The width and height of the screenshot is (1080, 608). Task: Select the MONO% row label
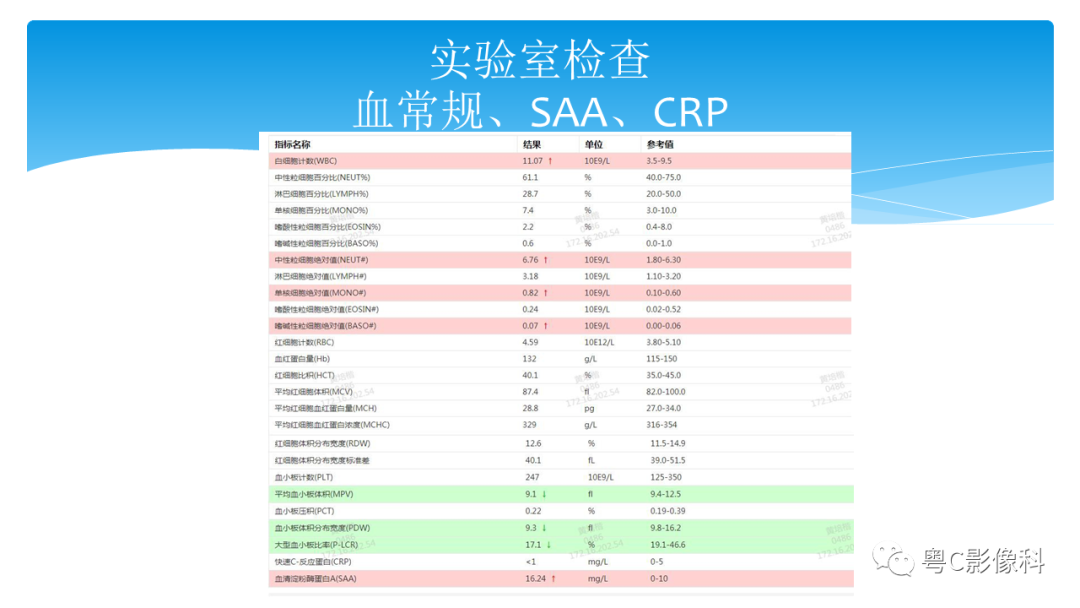[x=321, y=211]
